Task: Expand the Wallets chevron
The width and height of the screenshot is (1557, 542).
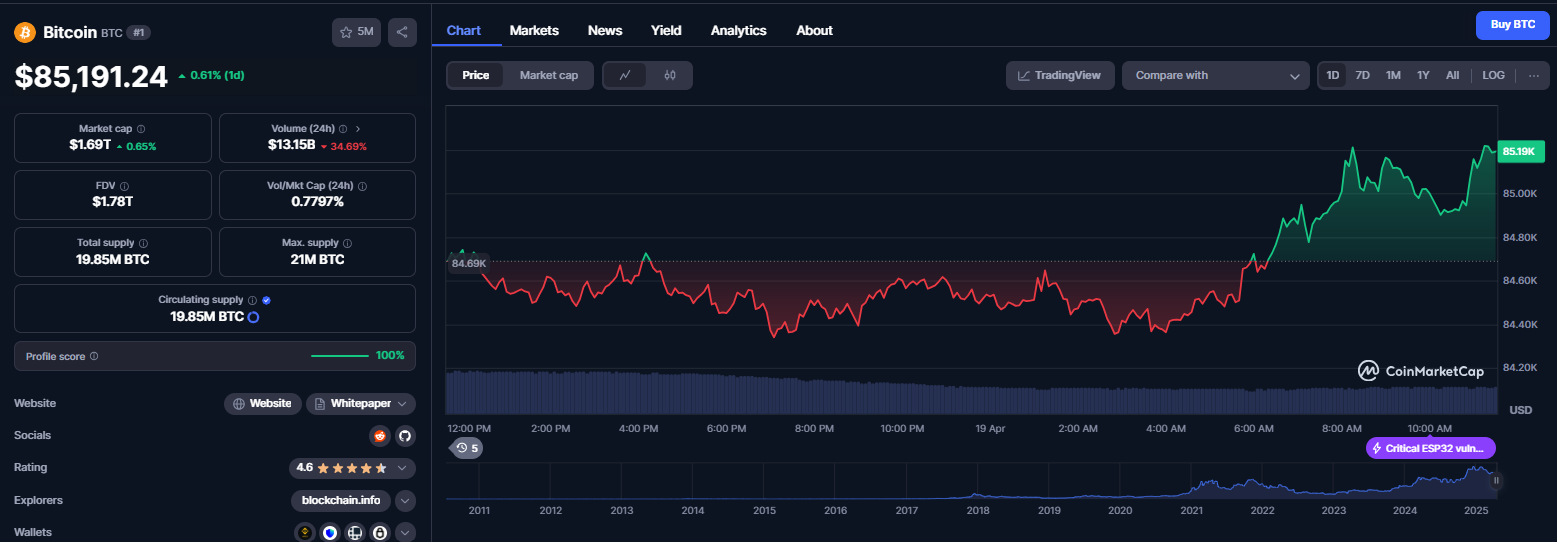Action: tap(405, 533)
